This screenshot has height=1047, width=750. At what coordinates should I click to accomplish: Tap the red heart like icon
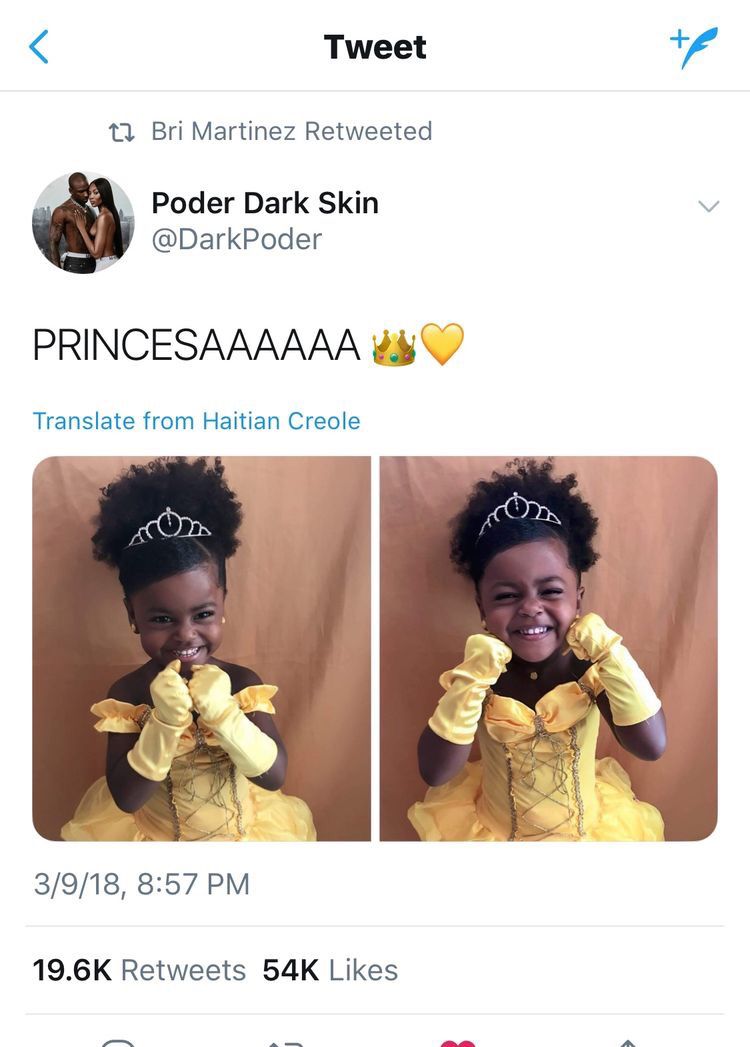tap(458, 1042)
